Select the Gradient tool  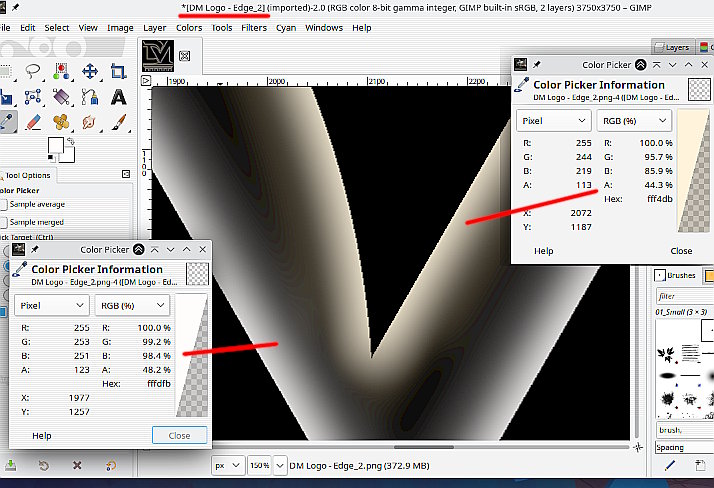[x=61, y=97]
